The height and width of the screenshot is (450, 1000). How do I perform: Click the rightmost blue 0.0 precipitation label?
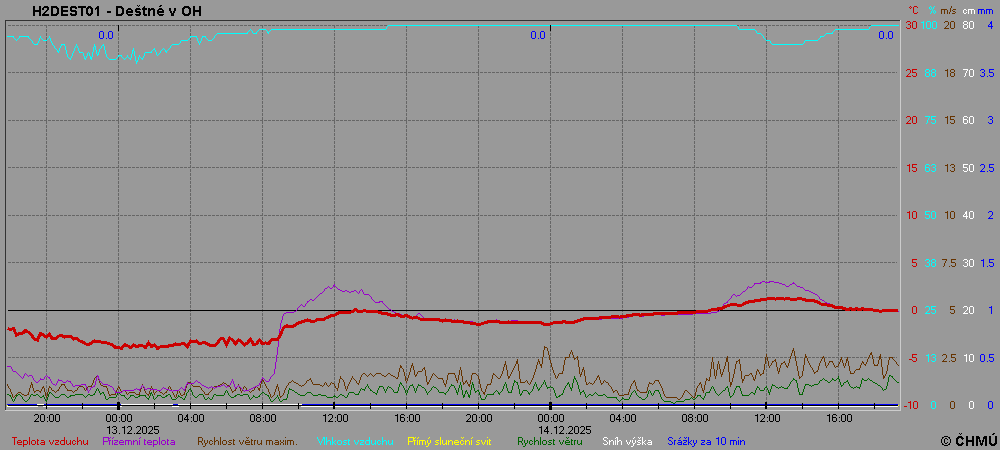(885, 35)
